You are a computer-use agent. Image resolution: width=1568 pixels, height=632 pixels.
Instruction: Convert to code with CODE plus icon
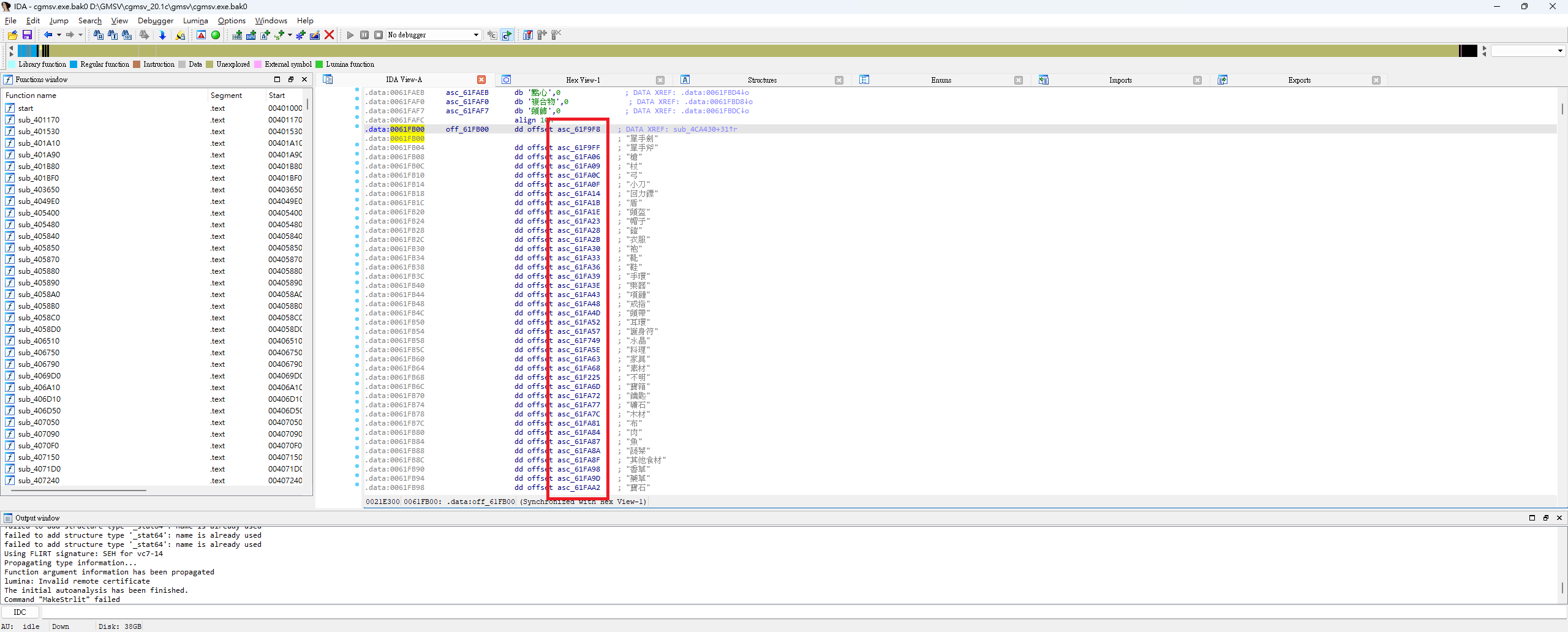(237, 35)
